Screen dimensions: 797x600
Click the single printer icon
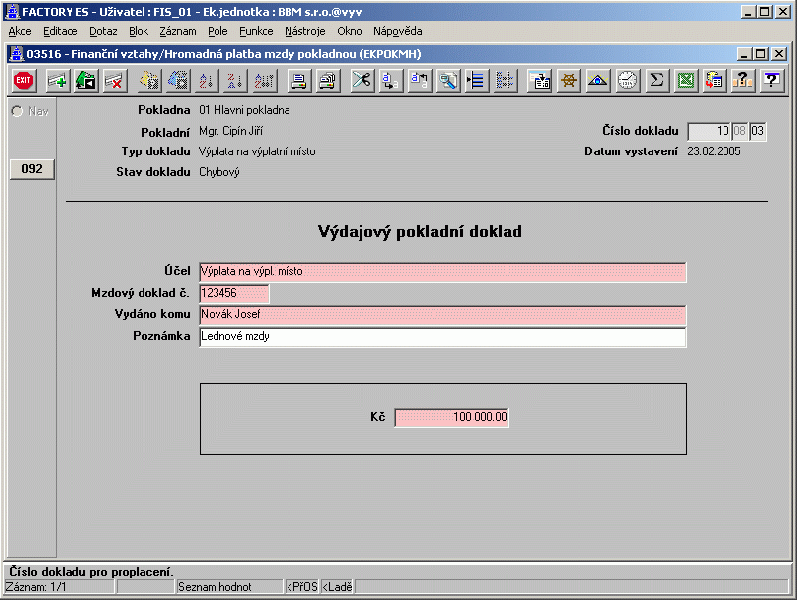(299, 80)
